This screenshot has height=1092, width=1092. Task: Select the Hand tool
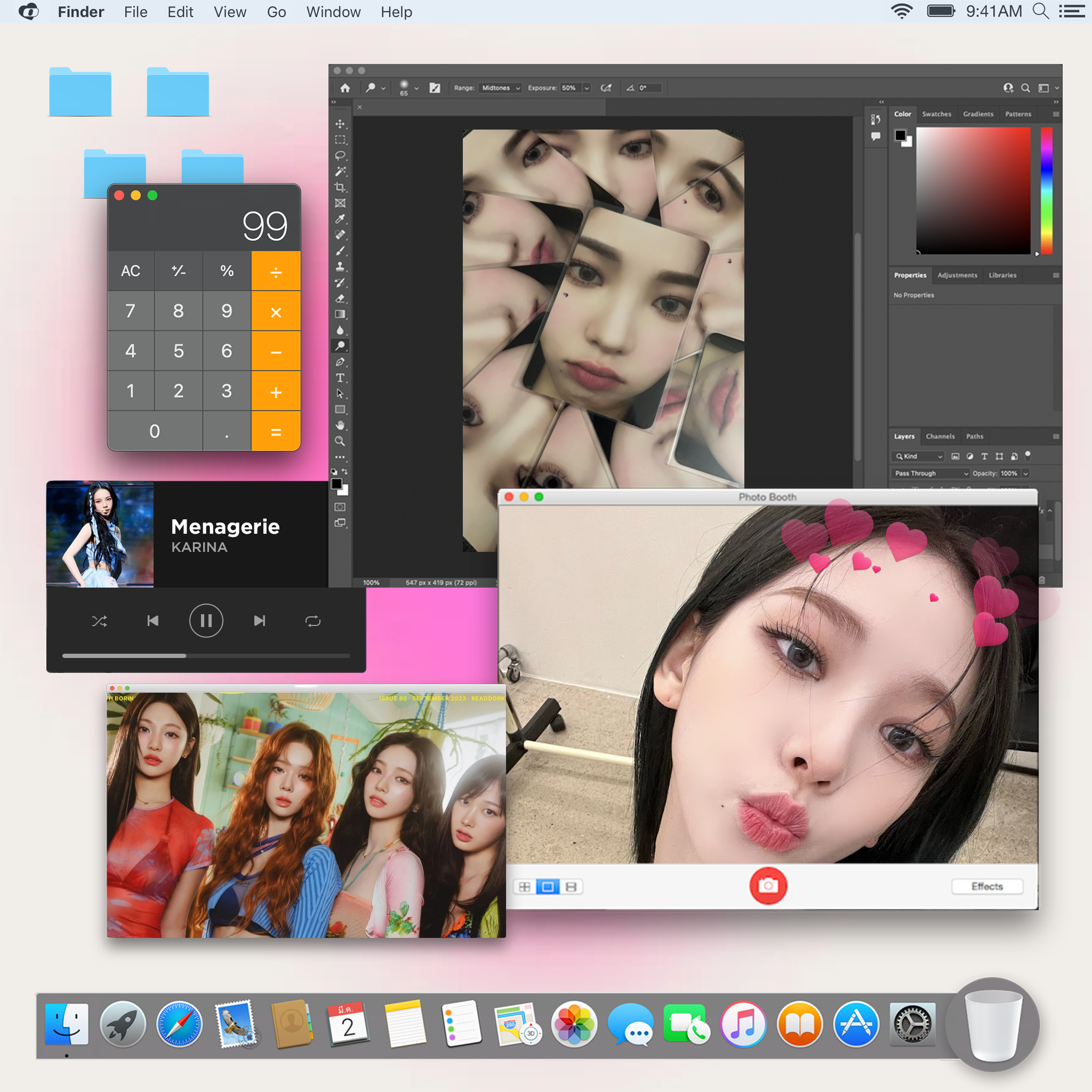340,425
